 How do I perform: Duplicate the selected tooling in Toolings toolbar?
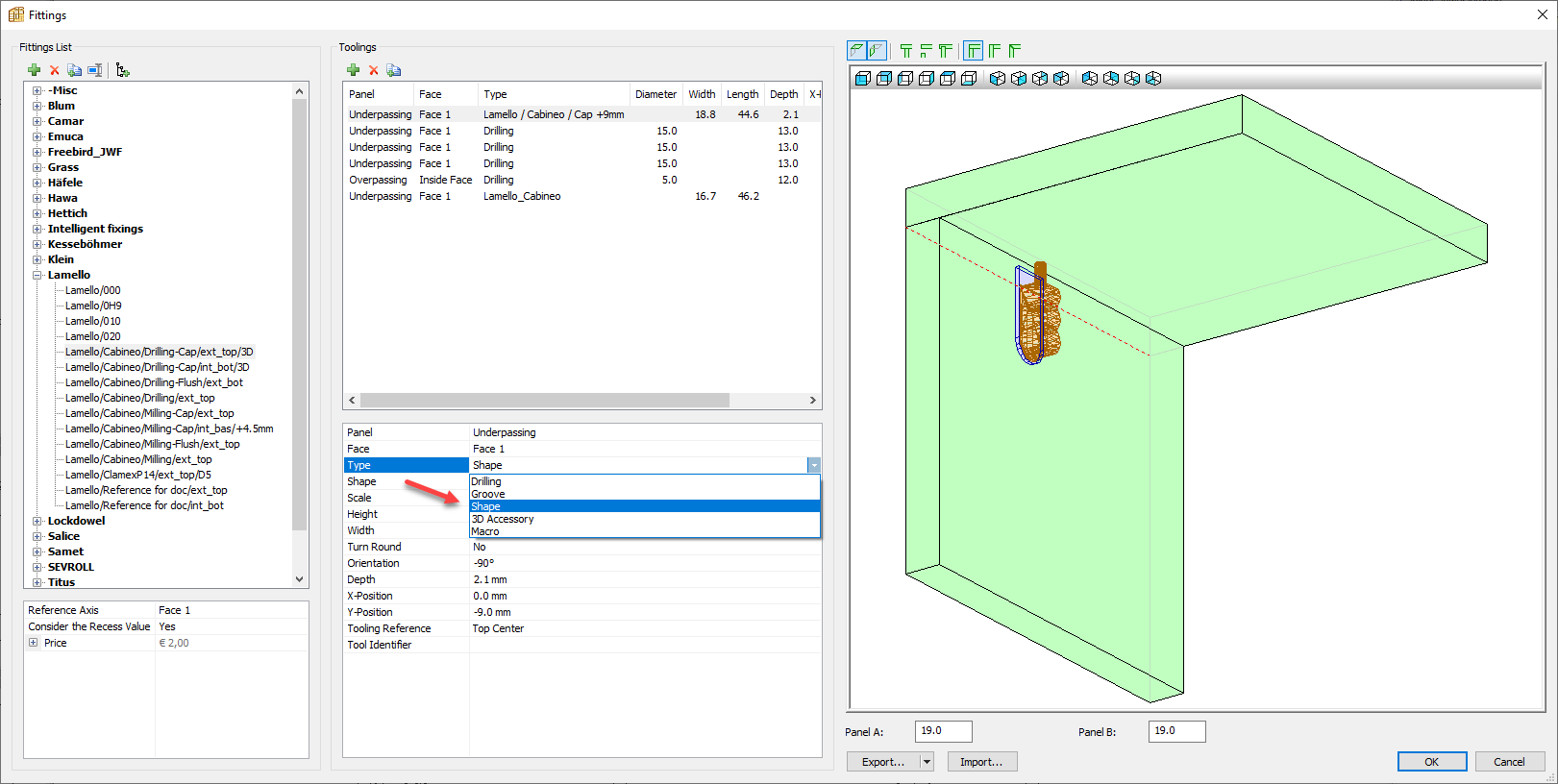394,70
